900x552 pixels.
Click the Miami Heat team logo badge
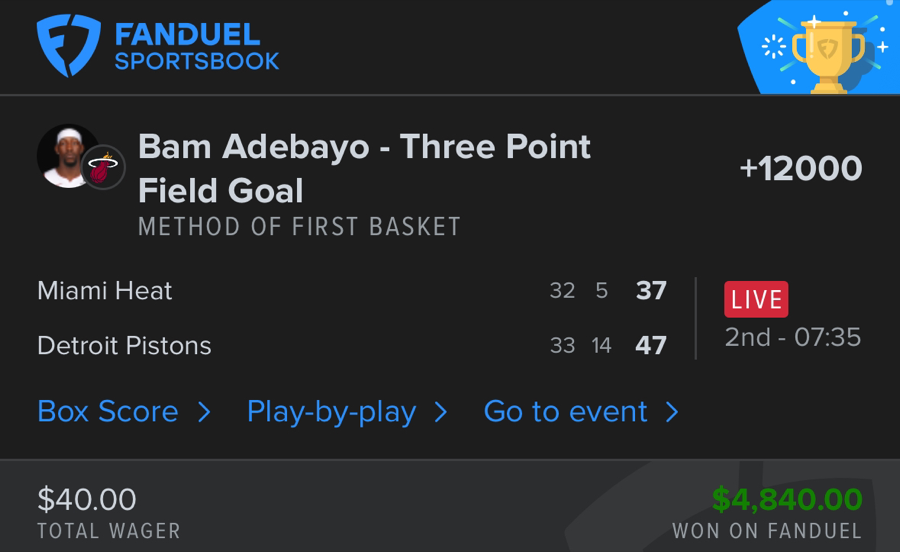pos(102,168)
